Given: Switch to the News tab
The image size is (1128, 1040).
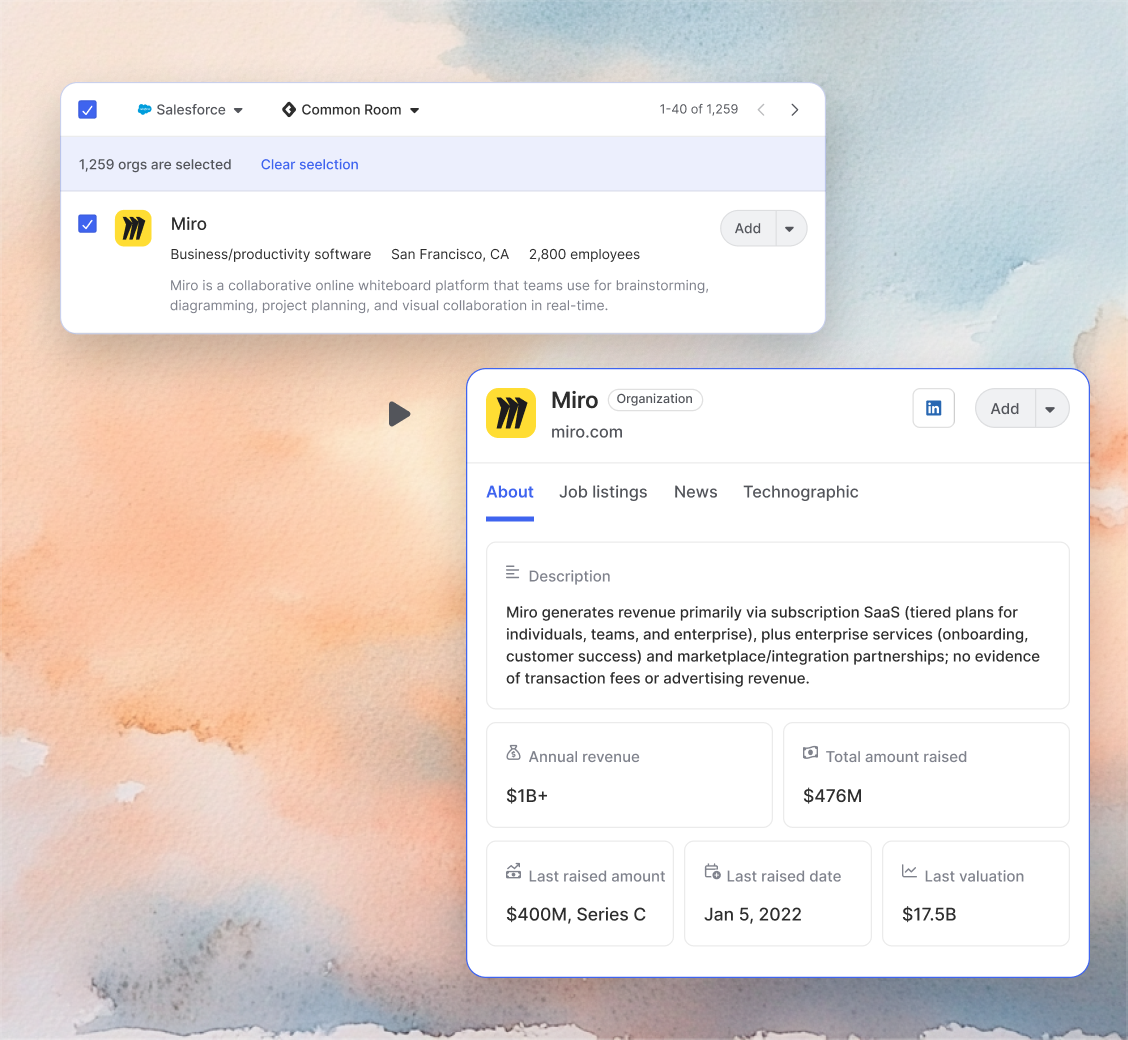Looking at the screenshot, I should click(696, 492).
